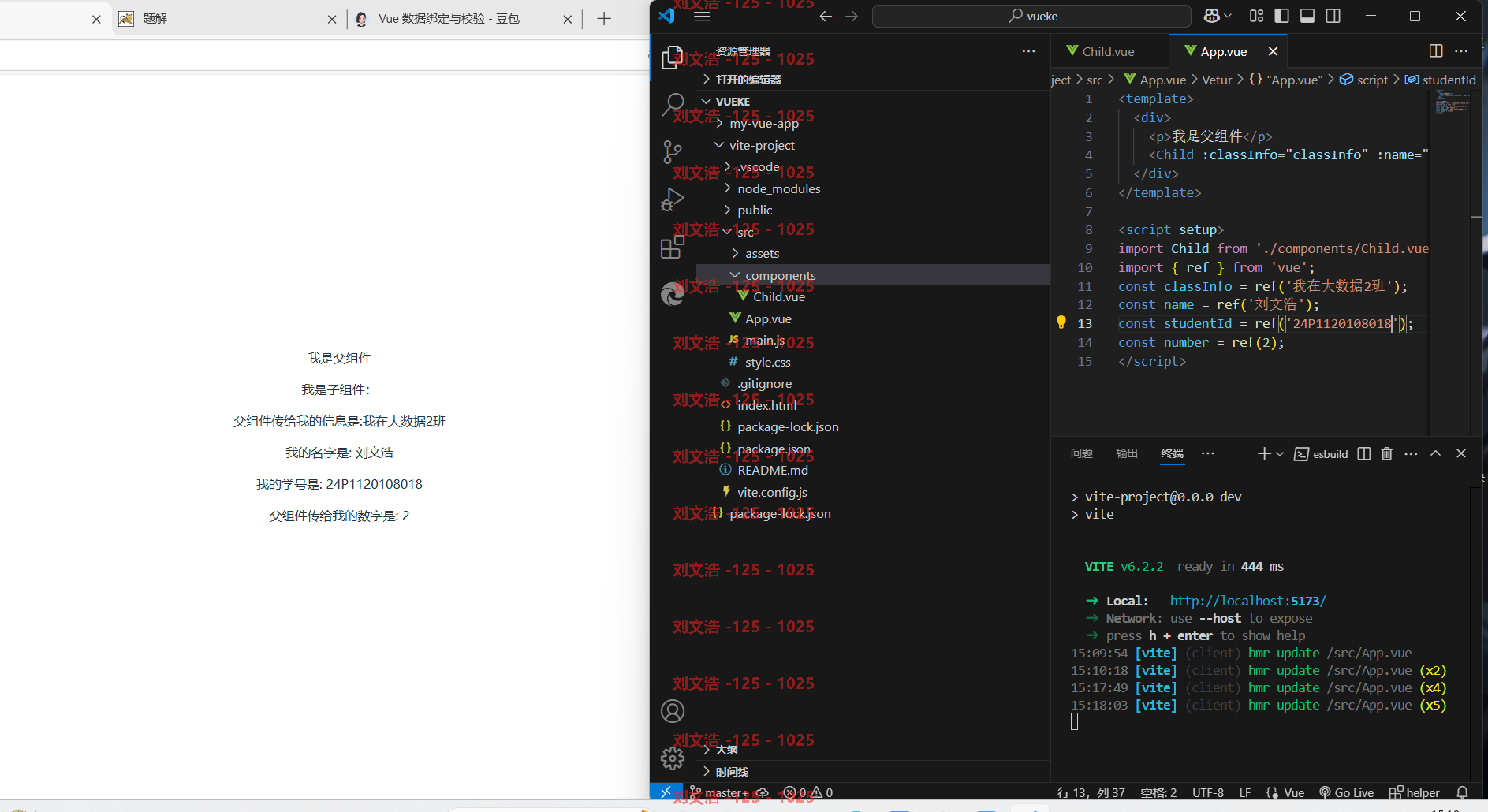Open Child.vue in the file tree
Image resolution: width=1488 pixels, height=812 pixels.
[x=872, y=296]
